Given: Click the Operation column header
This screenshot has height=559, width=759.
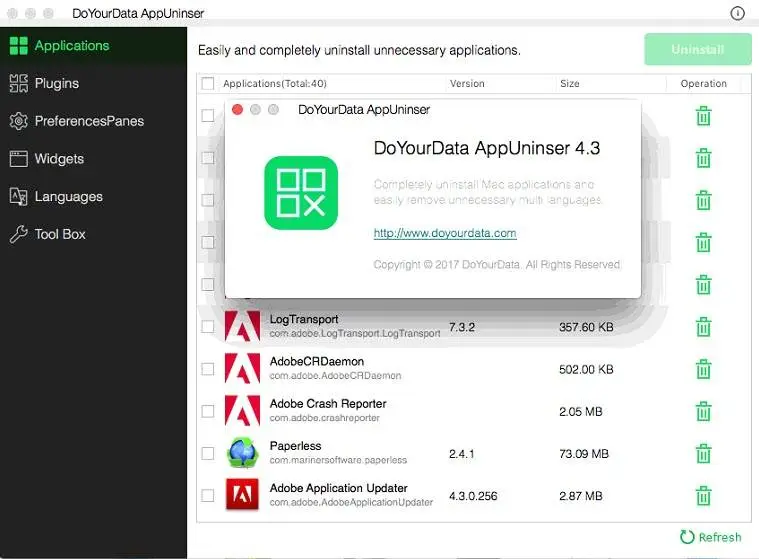Looking at the screenshot, I should [x=703, y=84].
